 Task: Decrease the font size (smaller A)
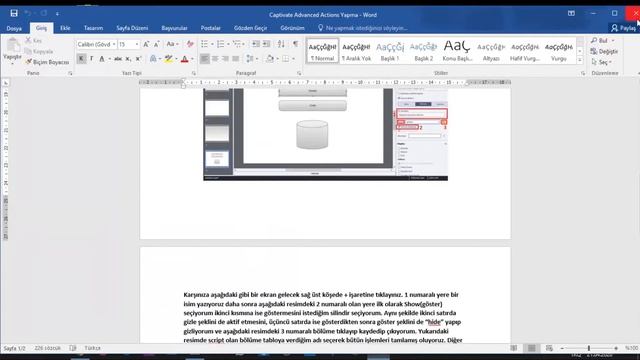(x=156, y=44)
